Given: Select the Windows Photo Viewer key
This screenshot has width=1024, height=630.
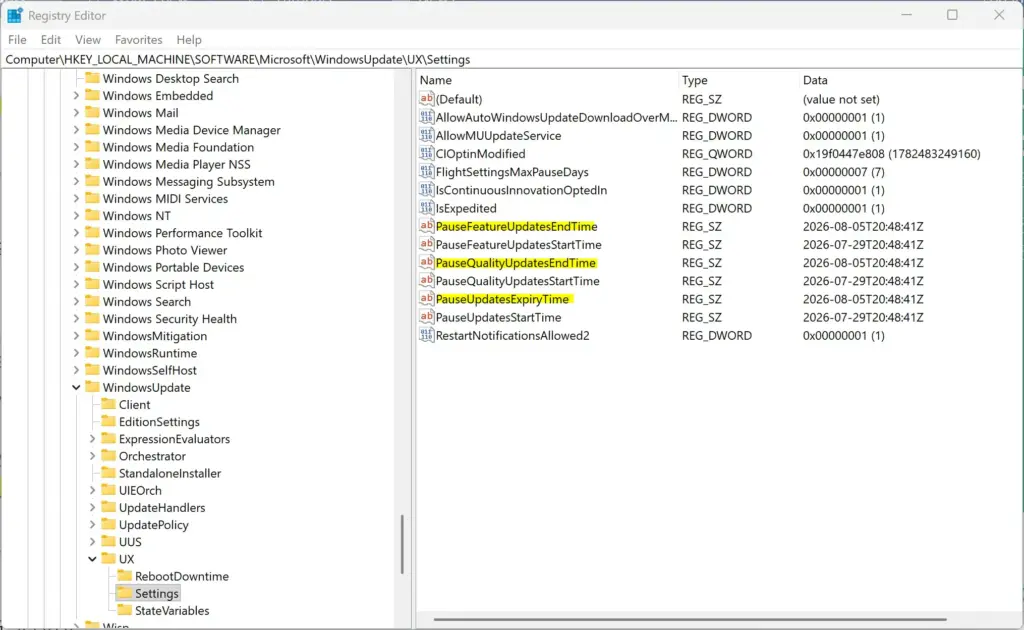Looking at the screenshot, I should 165,250.
